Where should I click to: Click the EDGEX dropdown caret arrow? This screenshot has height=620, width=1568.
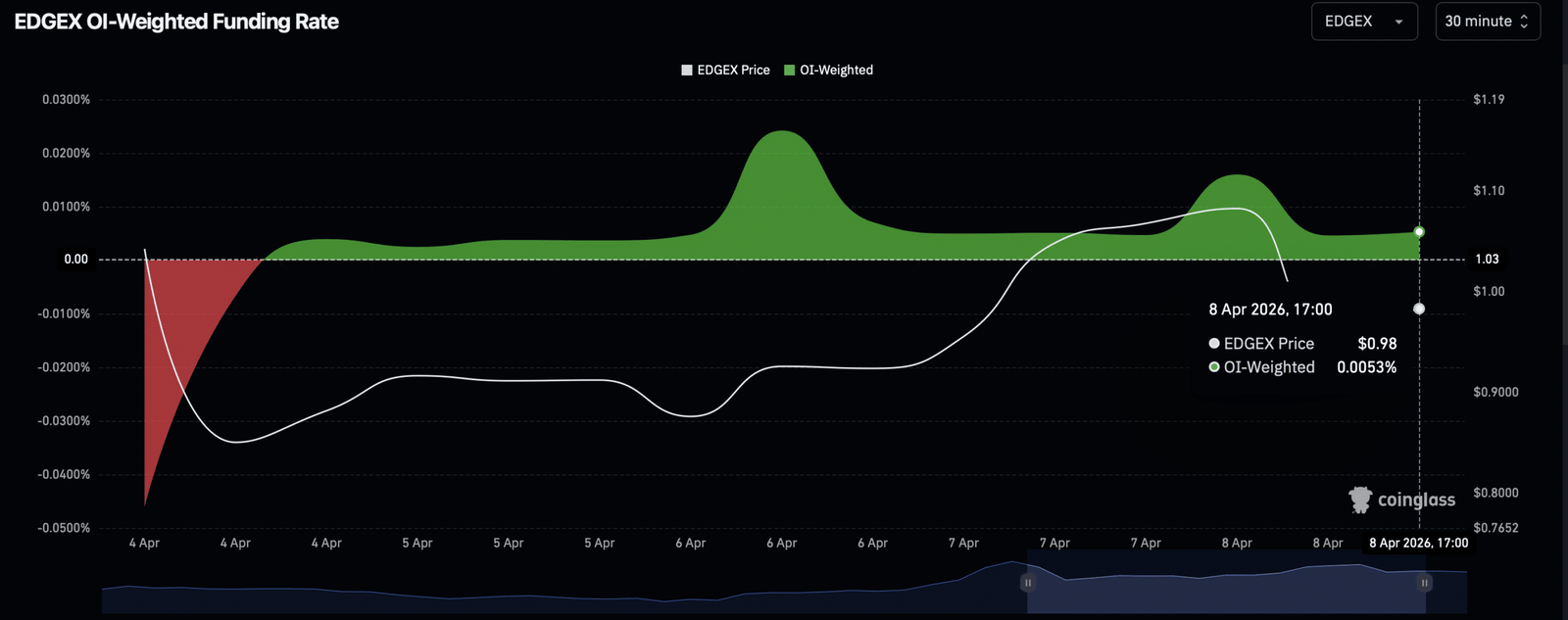tap(1398, 23)
